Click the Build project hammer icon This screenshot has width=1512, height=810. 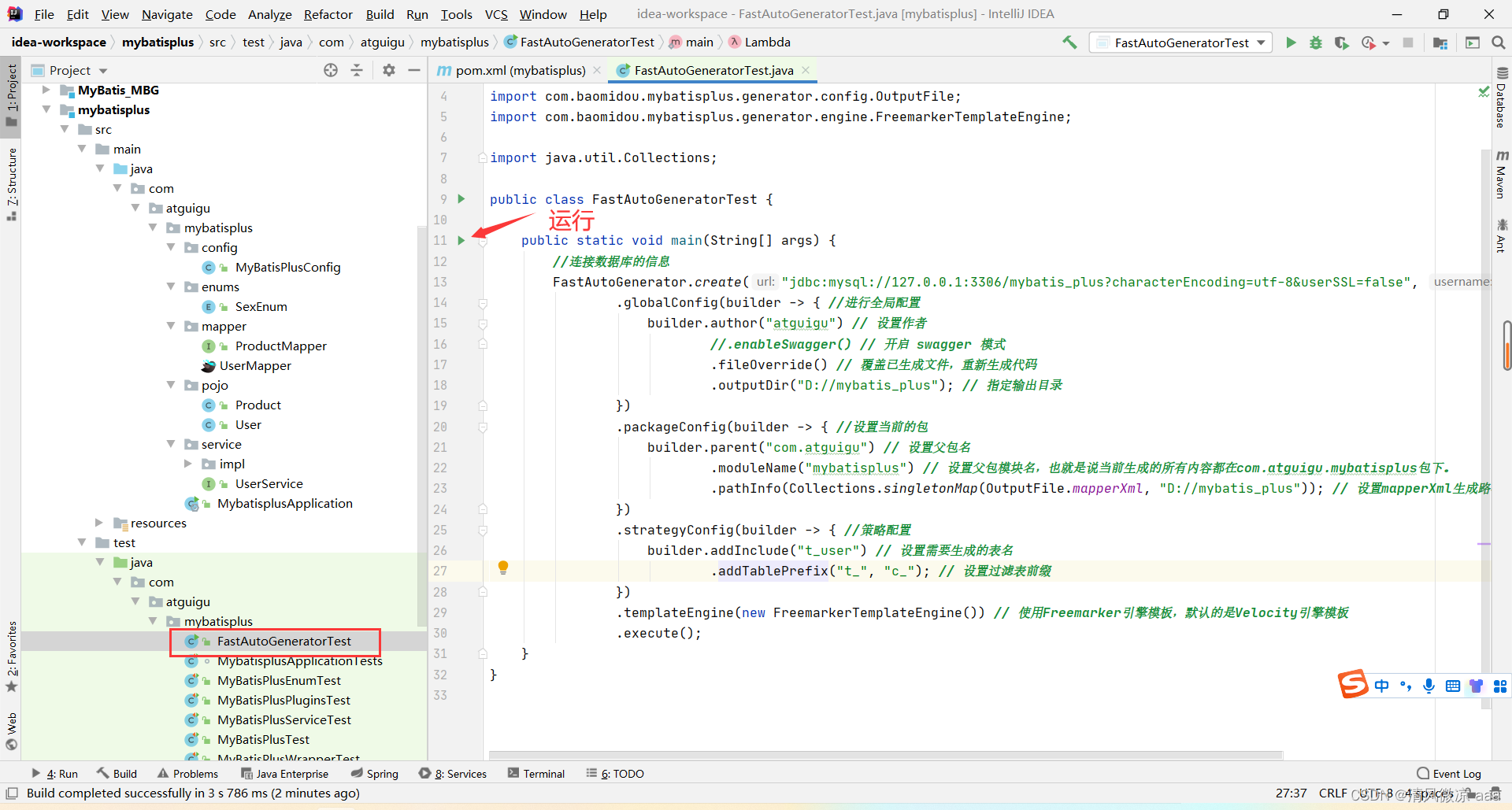1069,43
